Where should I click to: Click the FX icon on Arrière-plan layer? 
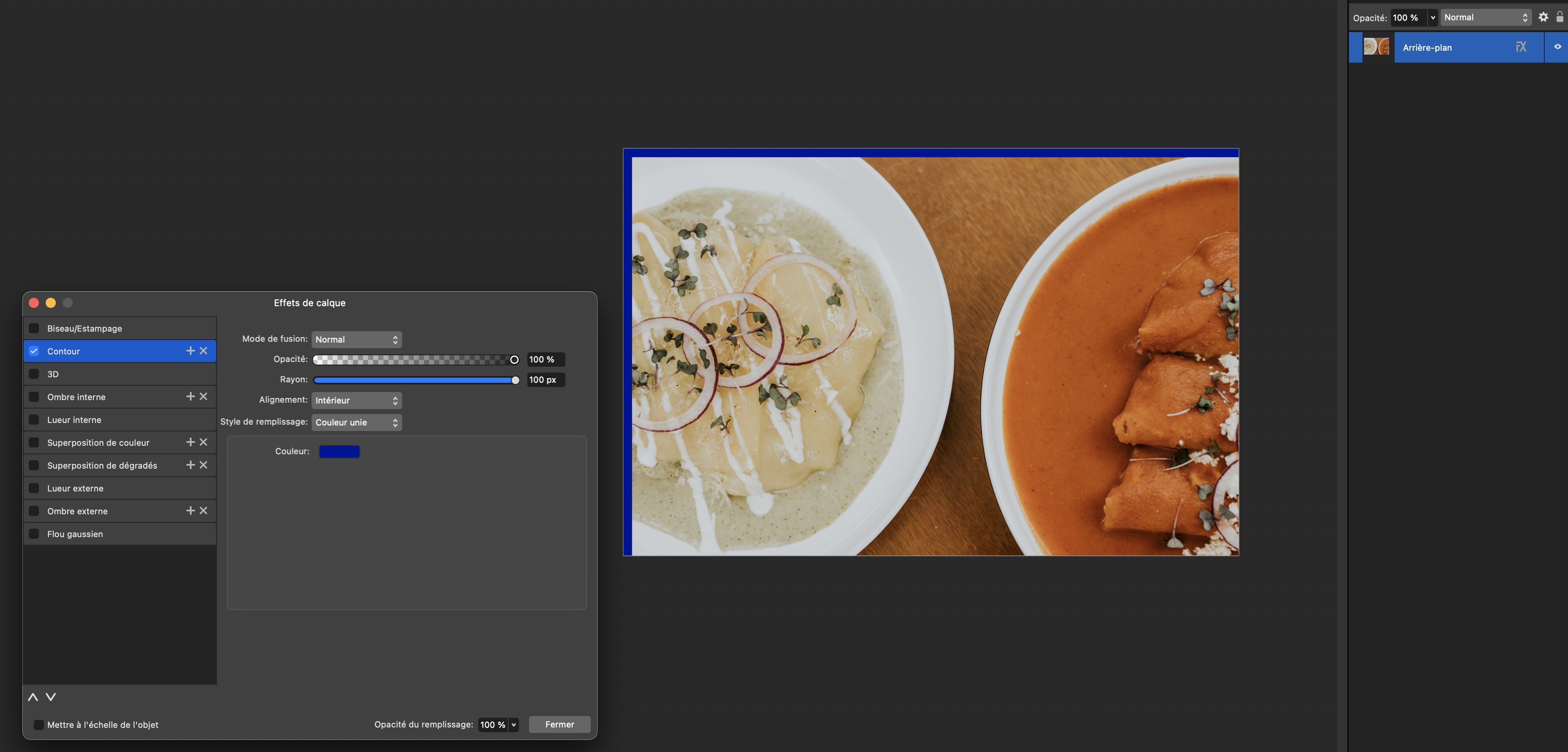1521,47
